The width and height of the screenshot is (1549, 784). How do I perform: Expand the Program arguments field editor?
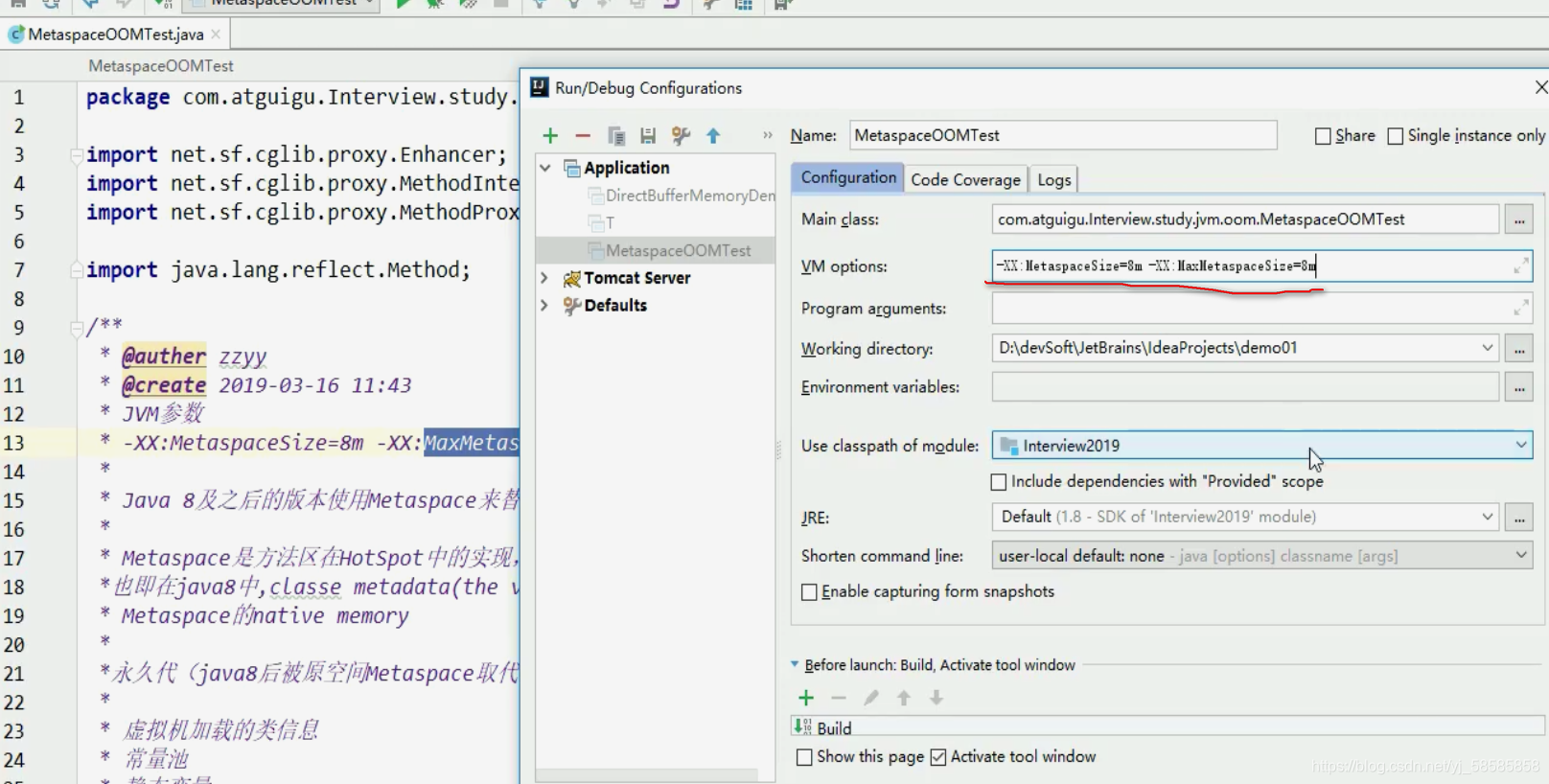(x=1520, y=308)
